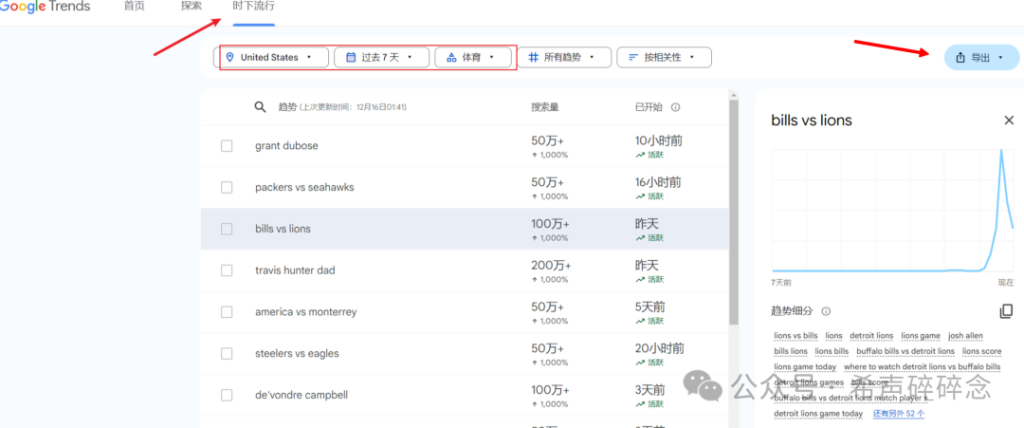
Task: Close the bills vs lions detail panel
Action: [x=1008, y=120]
